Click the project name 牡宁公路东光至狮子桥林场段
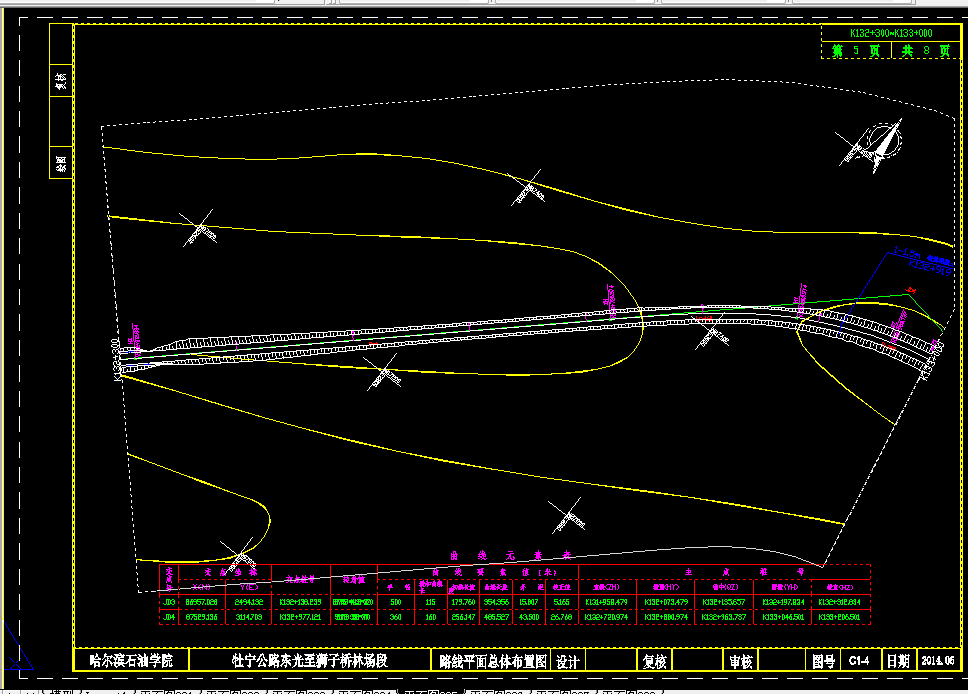 click(x=309, y=661)
